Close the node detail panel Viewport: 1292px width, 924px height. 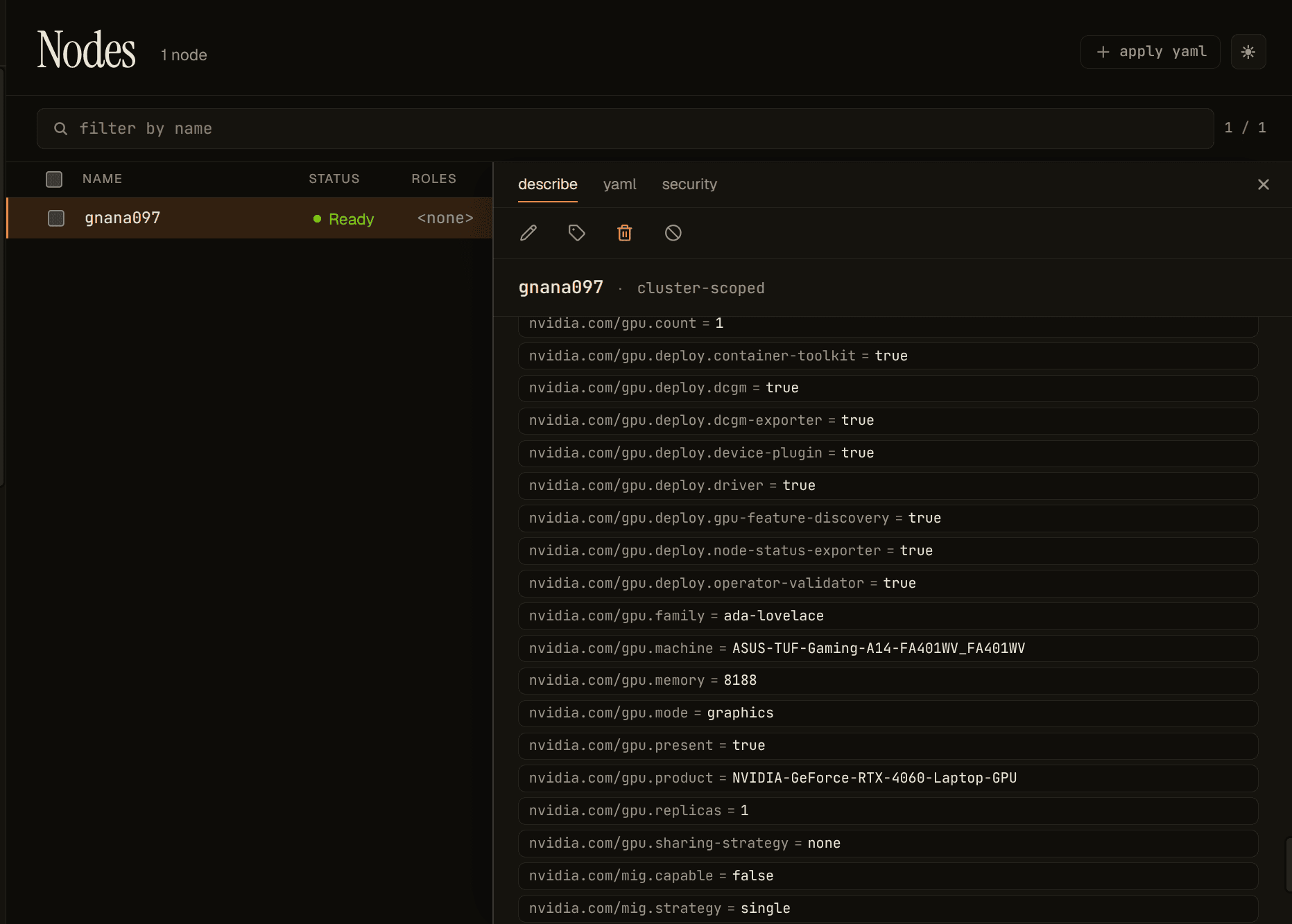click(x=1264, y=184)
